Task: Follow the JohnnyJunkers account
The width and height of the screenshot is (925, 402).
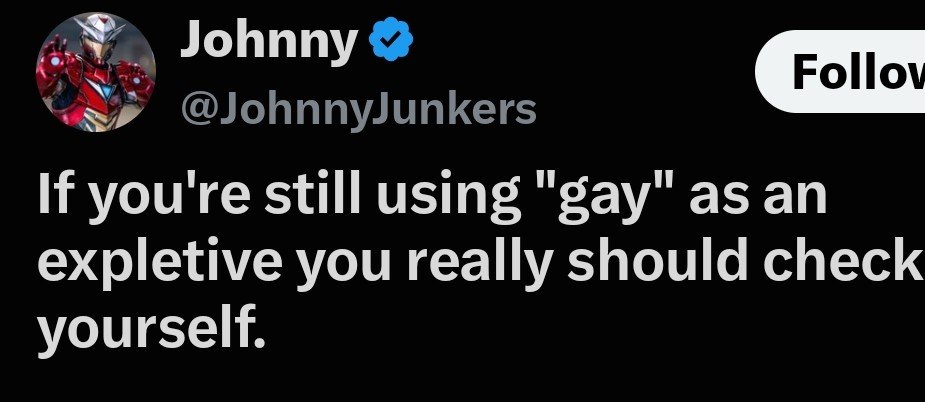Action: coord(840,71)
